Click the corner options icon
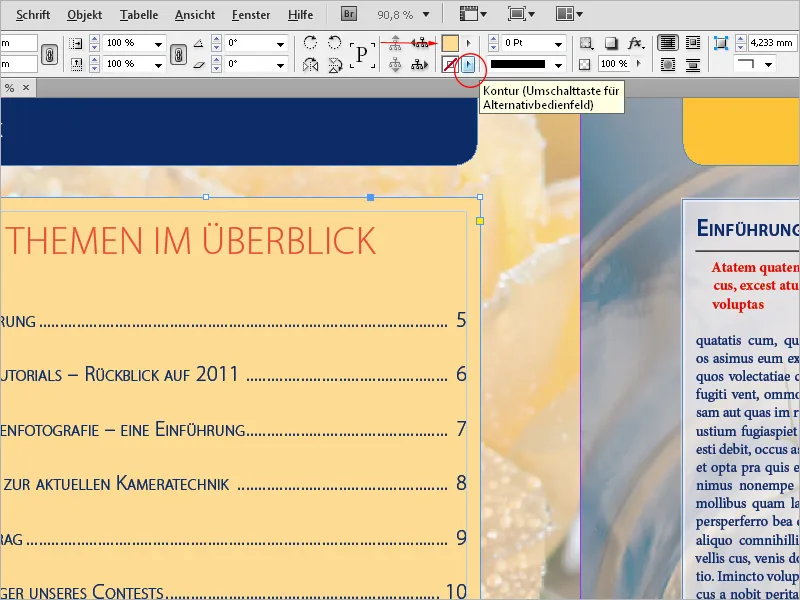This screenshot has height=600, width=800. point(721,43)
